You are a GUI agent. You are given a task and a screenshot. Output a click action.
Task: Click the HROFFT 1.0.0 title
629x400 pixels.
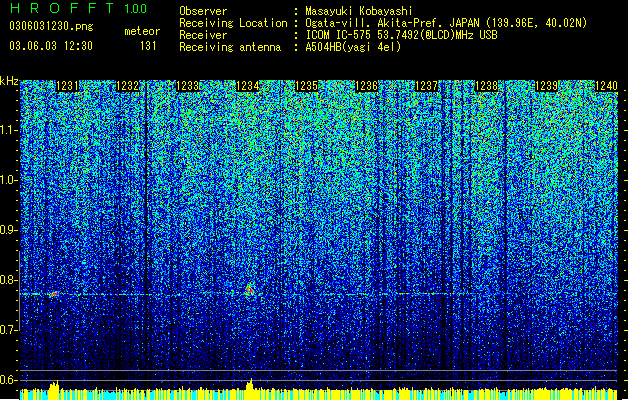[79, 8]
